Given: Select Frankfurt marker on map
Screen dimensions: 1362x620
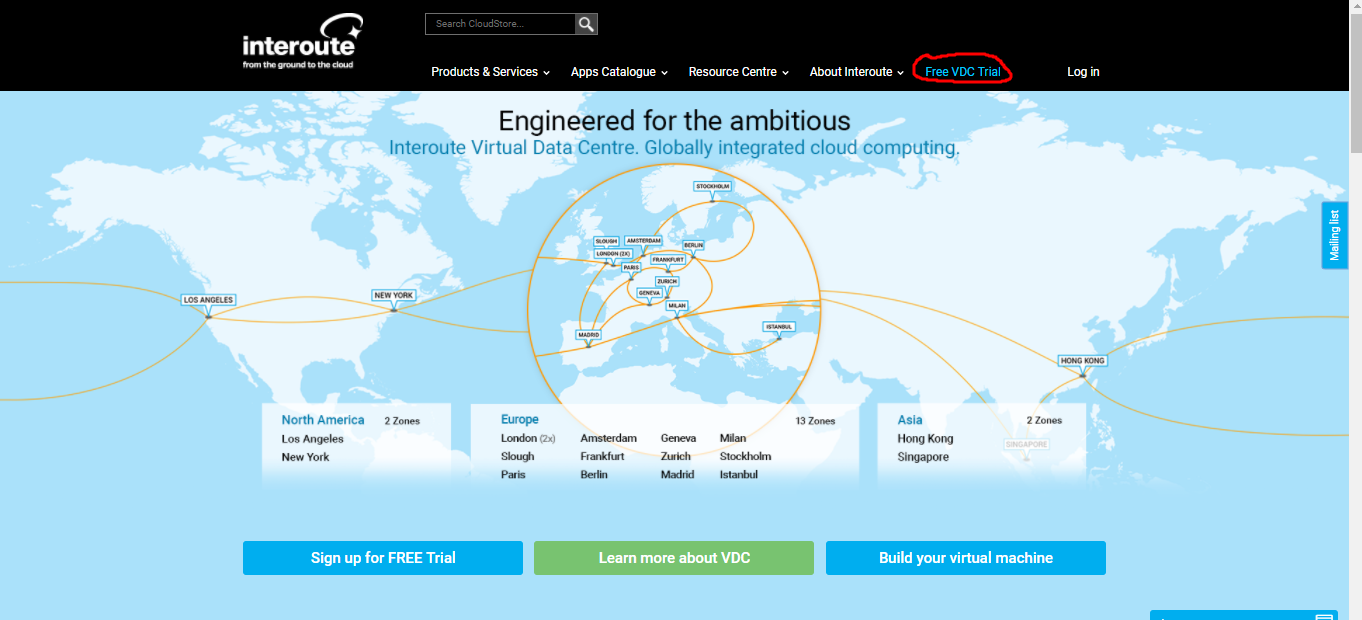Looking at the screenshot, I should point(668,260).
